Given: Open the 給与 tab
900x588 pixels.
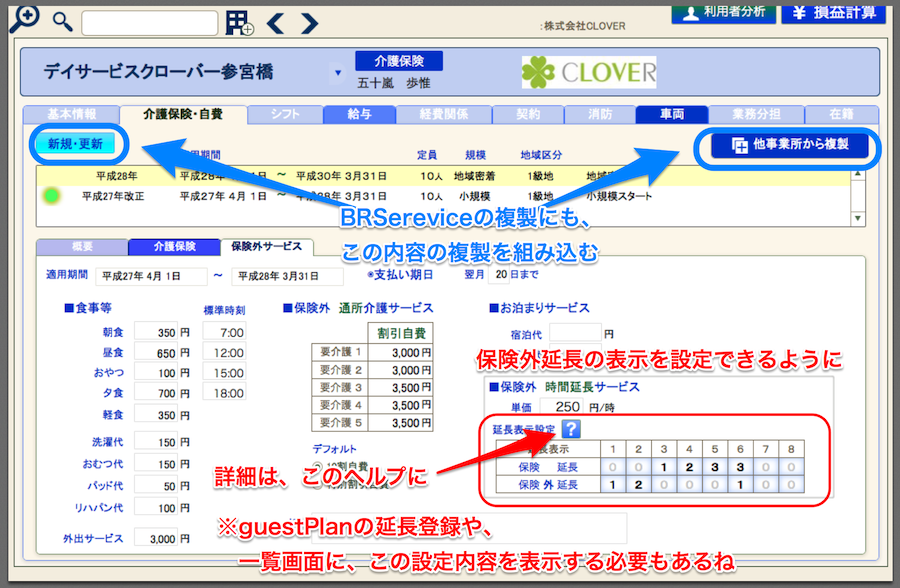Looking at the screenshot, I should [359, 114].
